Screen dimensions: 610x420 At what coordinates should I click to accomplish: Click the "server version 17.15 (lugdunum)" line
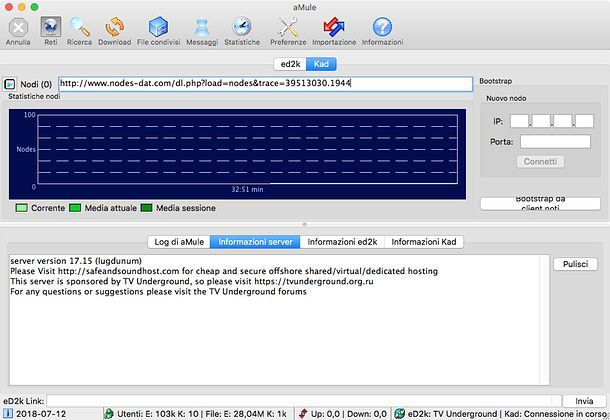coord(76,261)
